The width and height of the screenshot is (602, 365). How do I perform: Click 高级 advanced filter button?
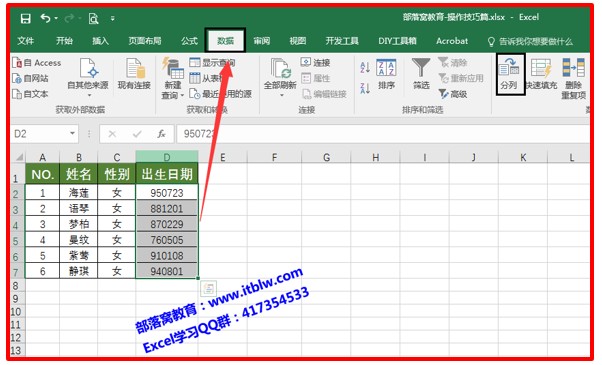(453, 94)
